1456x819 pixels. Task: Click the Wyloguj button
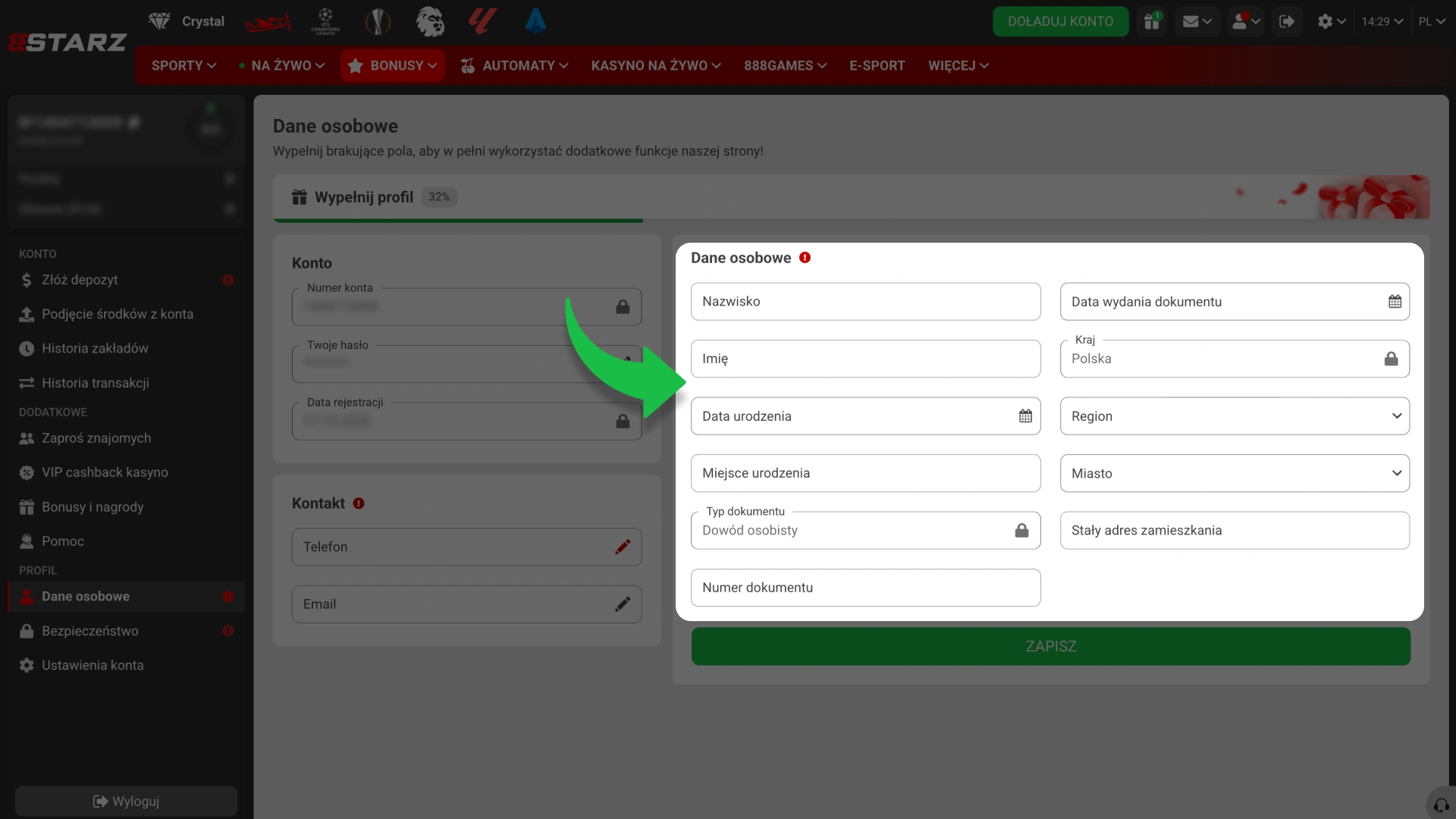click(x=126, y=802)
